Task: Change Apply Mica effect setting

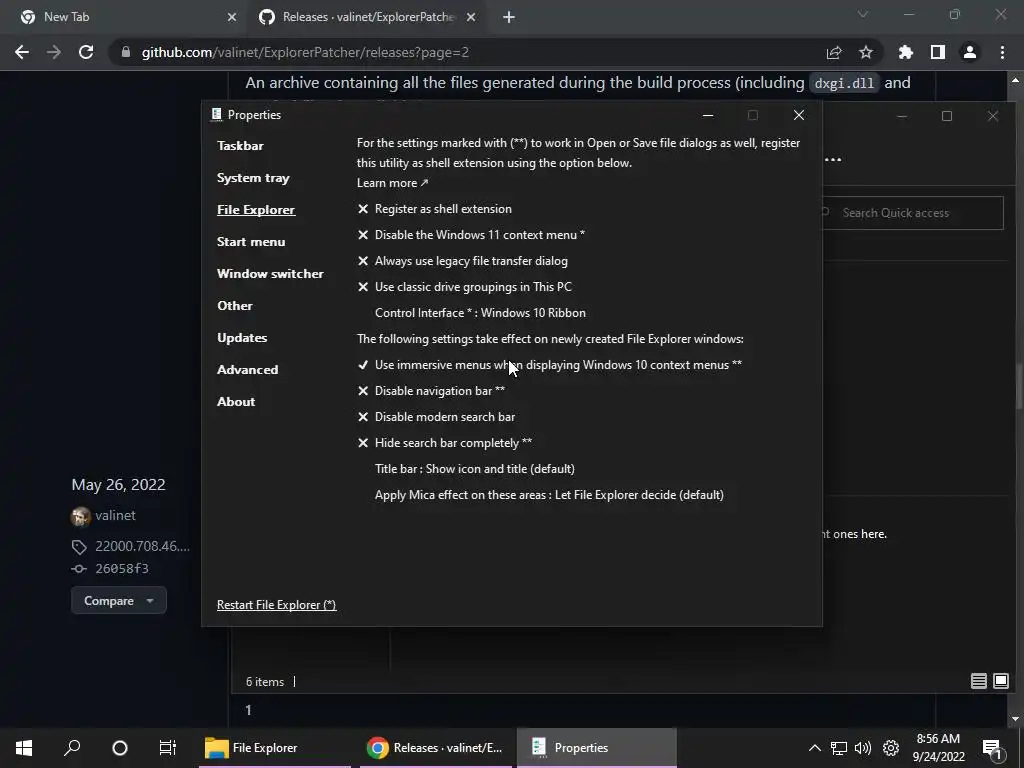Action: 549,495
